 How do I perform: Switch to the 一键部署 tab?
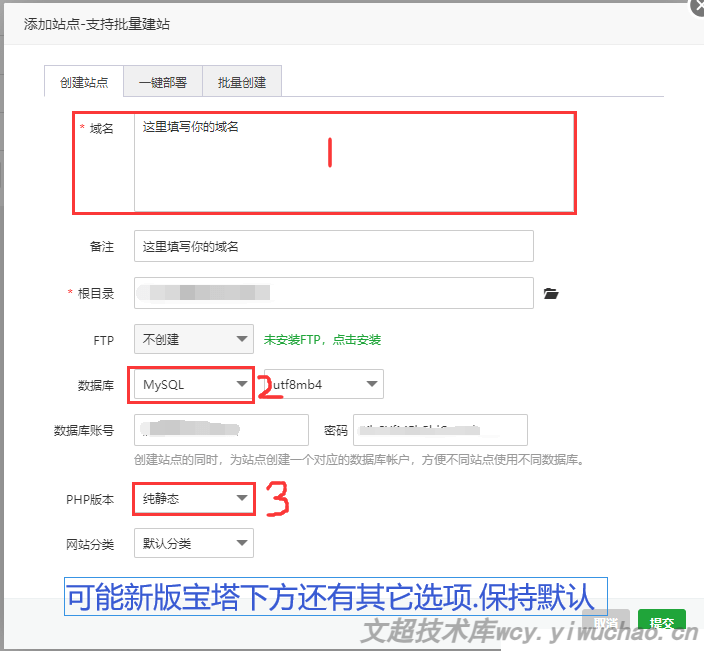point(163,82)
